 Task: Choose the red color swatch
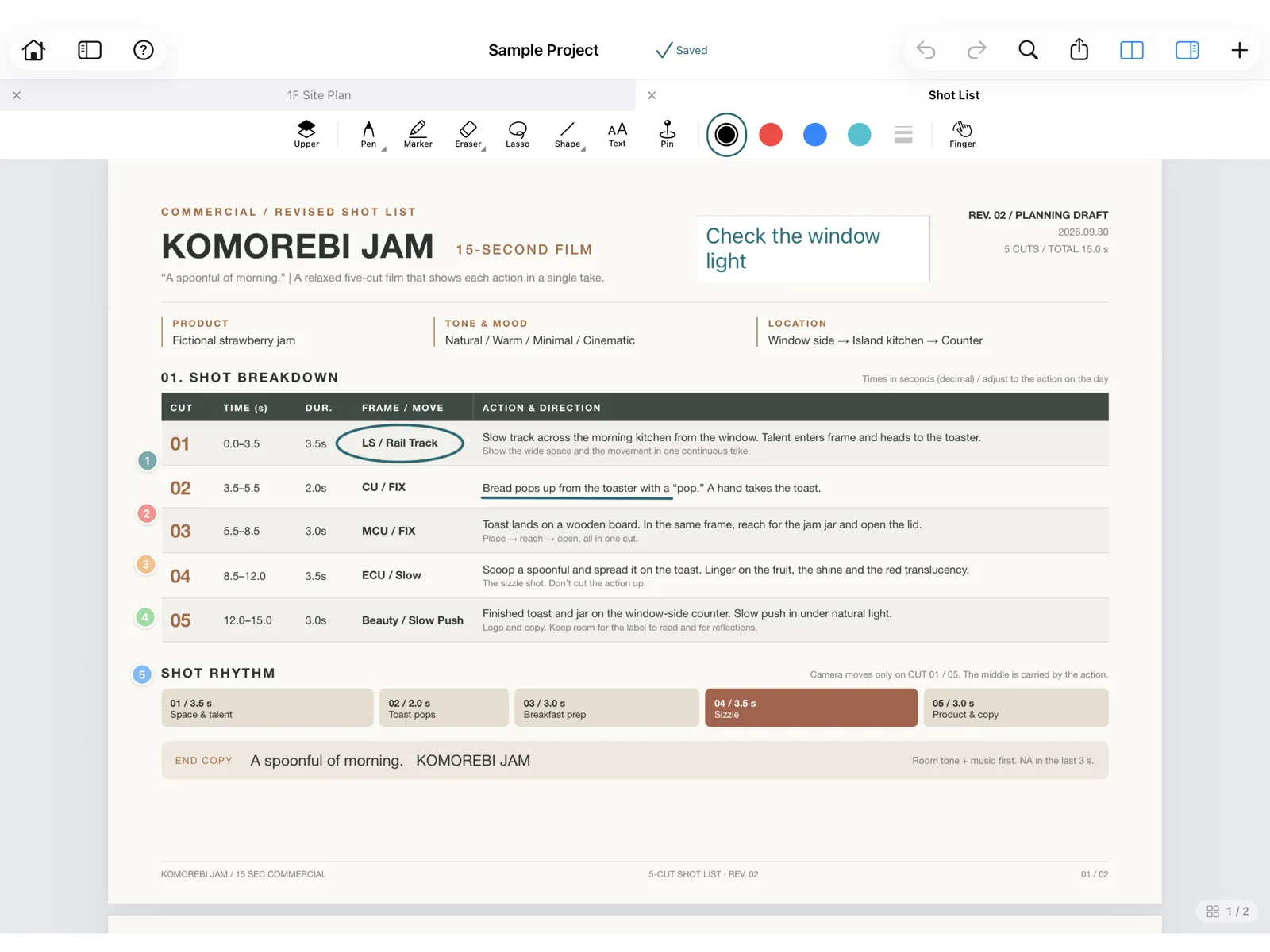coord(771,135)
